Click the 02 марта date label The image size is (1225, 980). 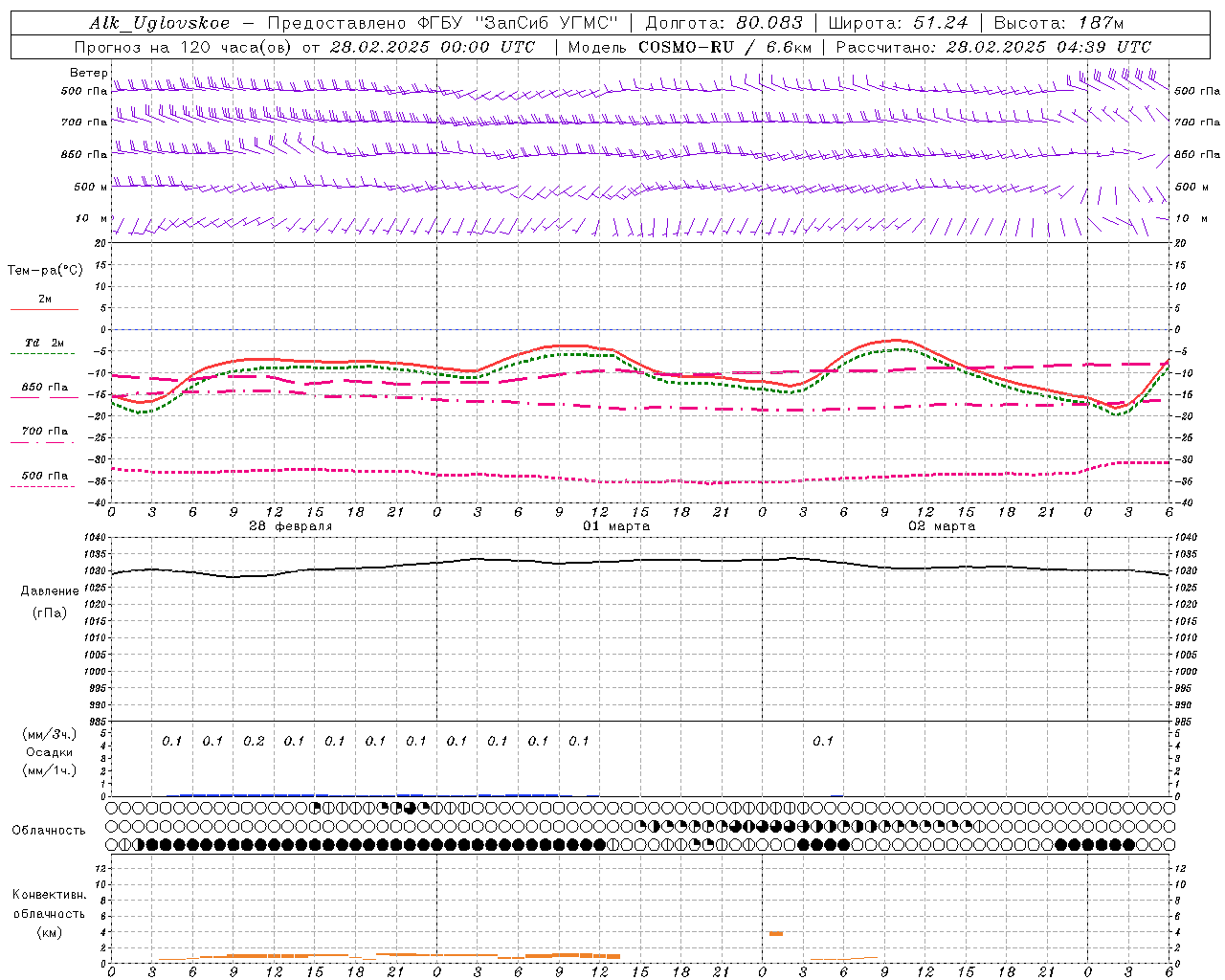pos(942,526)
